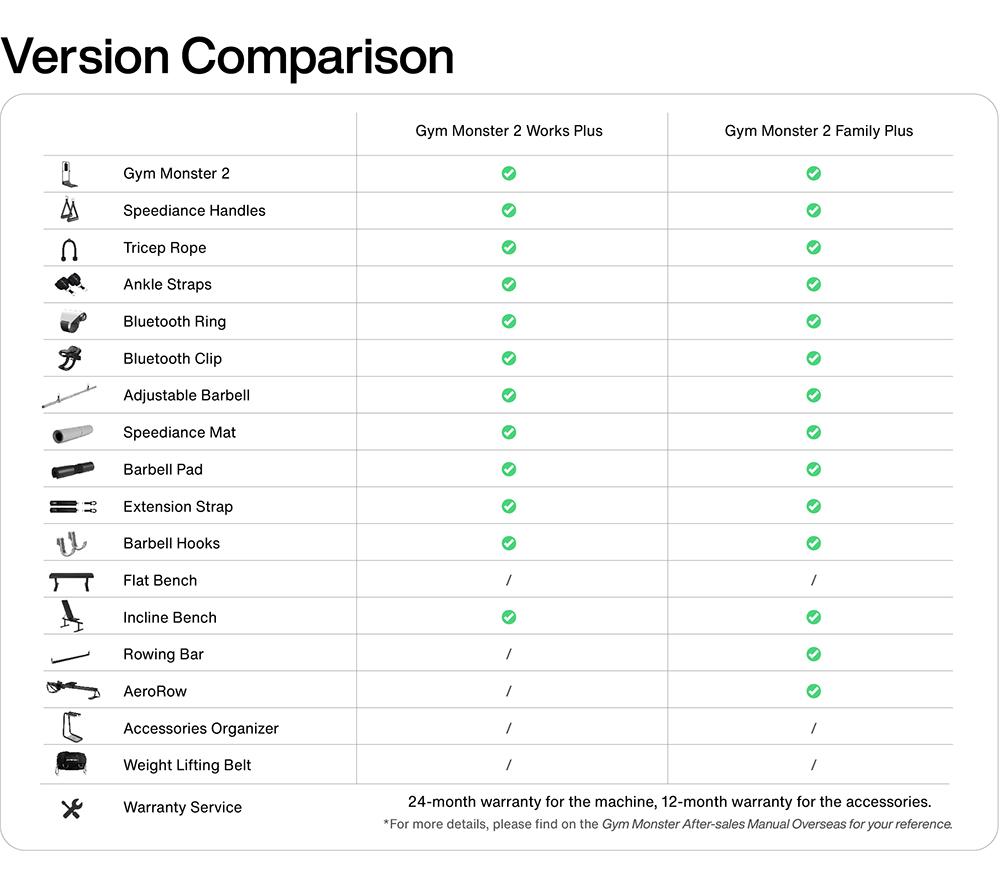The image size is (1000, 887).
Task: Click Incline Bench checkmark under Works Plus
Action: point(508,617)
